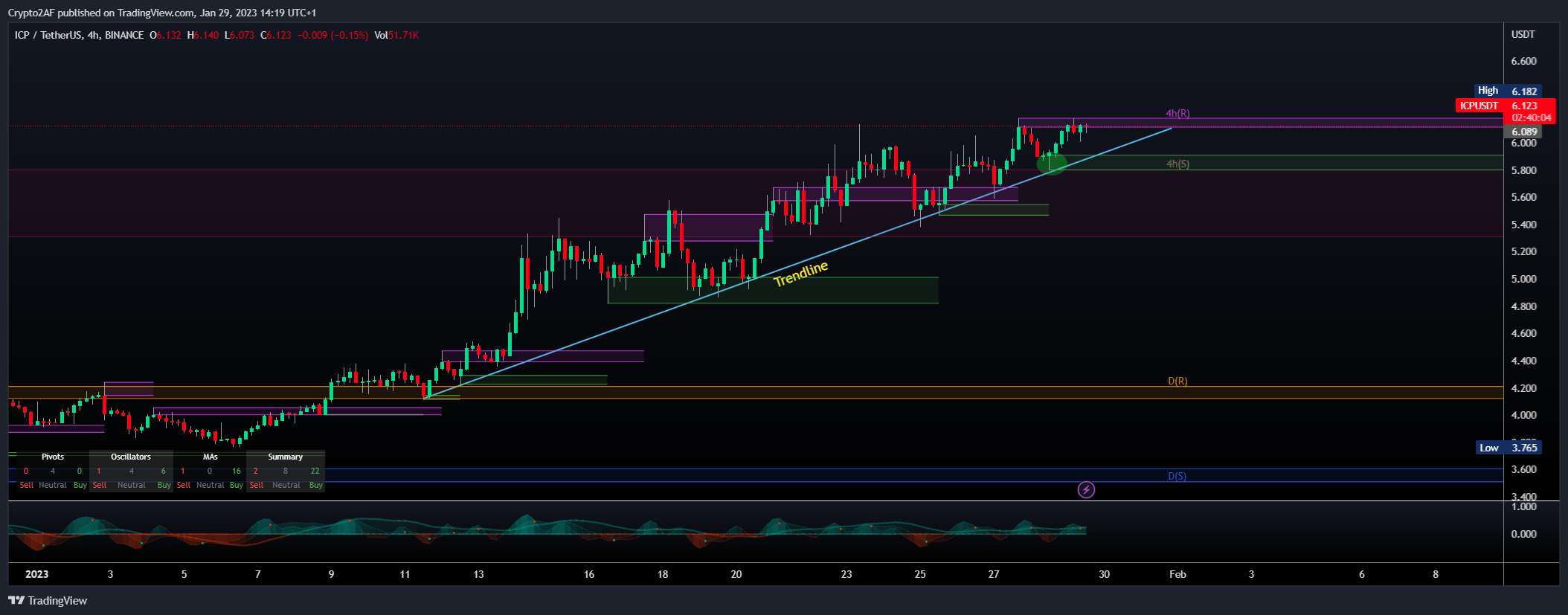The image size is (1568, 615).
Task: Click the Low 3.765 price label
Action: [1508, 448]
